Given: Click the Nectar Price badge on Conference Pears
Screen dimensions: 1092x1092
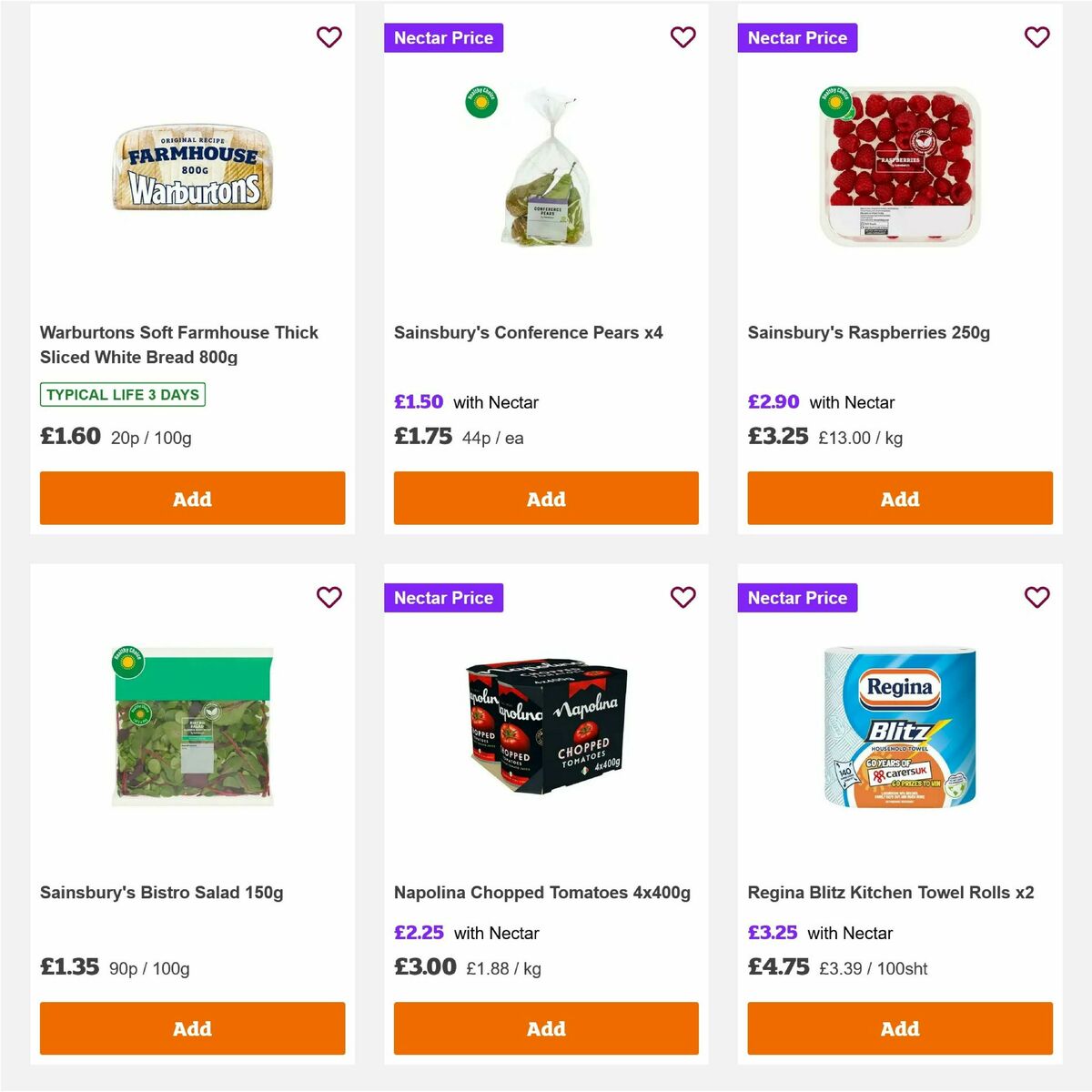Looking at the screenshot, I should tap(443, 37).
